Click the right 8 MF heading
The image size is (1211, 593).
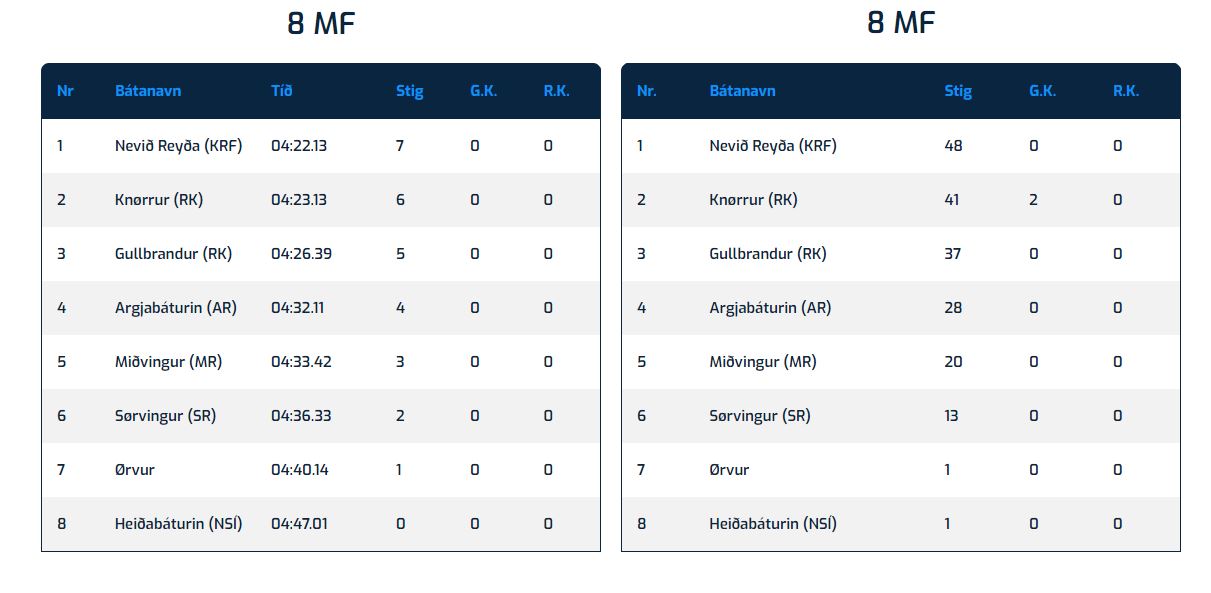900,23
